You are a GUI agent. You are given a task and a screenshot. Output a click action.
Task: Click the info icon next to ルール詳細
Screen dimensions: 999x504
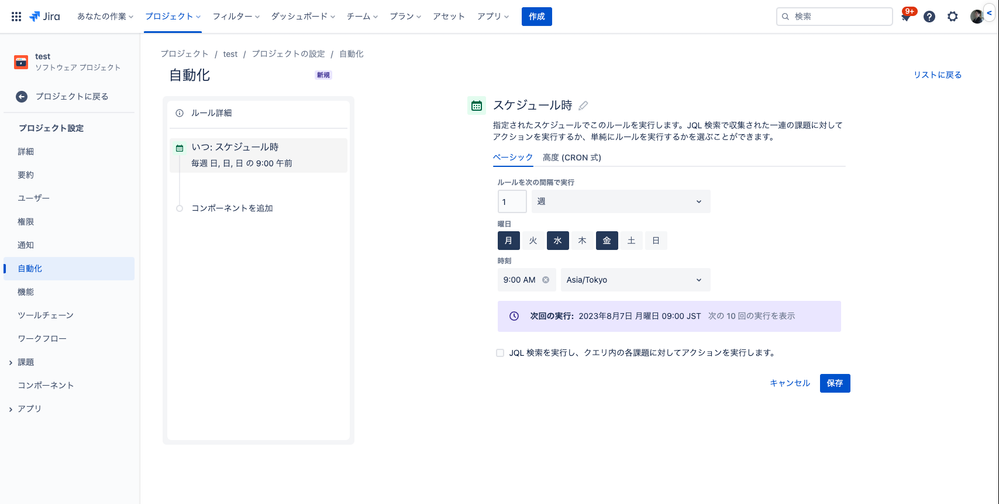click(x=179, y=113)
